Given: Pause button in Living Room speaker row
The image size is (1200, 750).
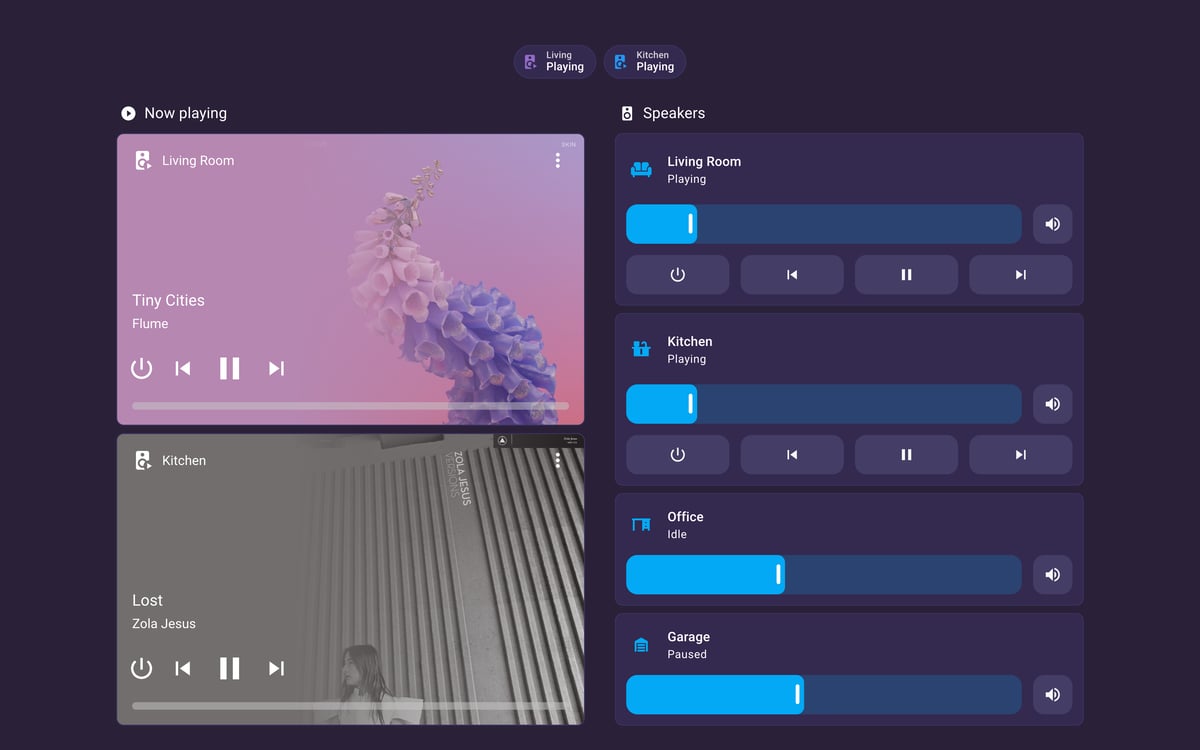Looking at the screenshot, I should (906, 275).
